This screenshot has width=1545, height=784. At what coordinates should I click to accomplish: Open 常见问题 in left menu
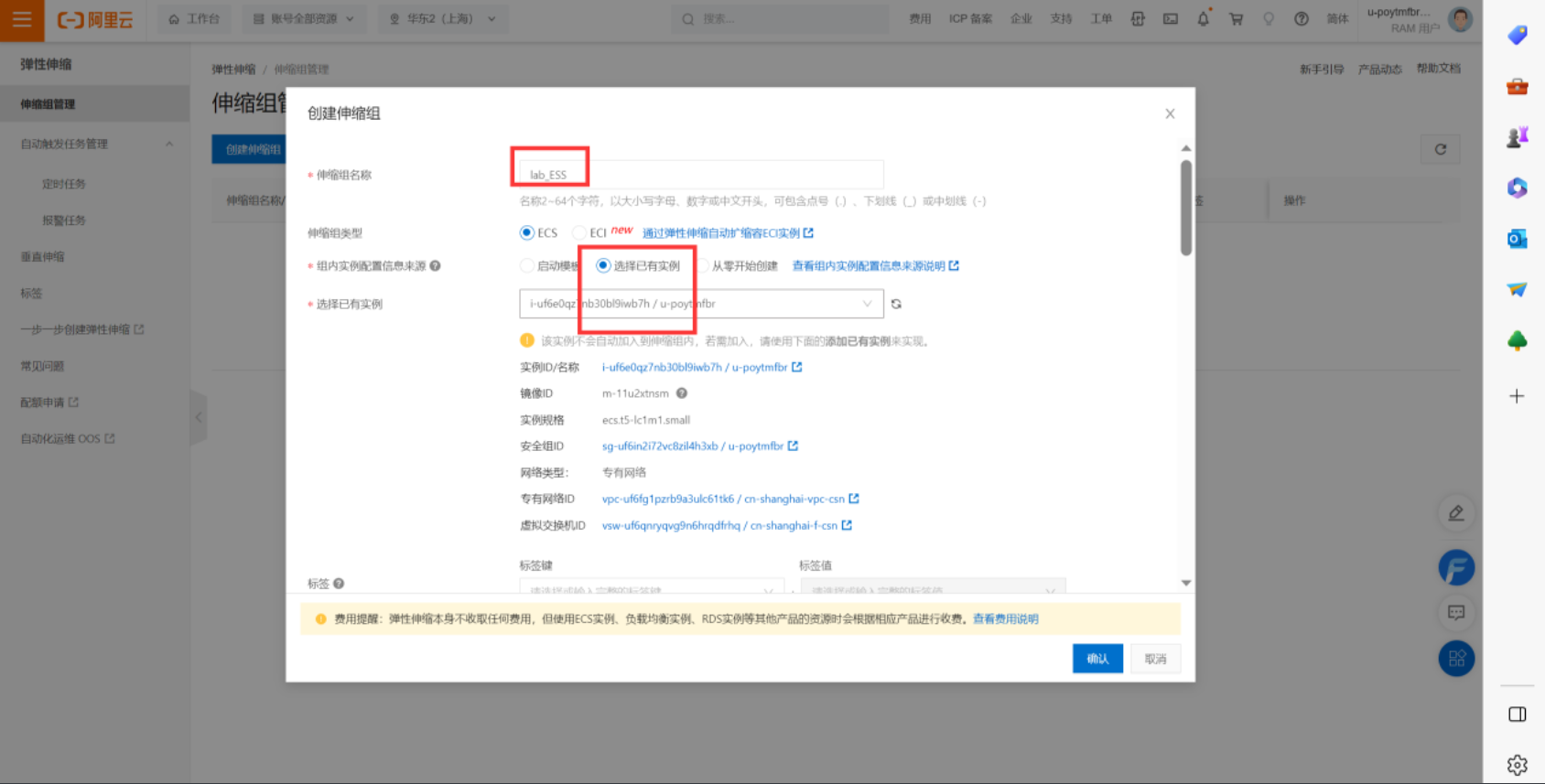[x=42, y=366]
